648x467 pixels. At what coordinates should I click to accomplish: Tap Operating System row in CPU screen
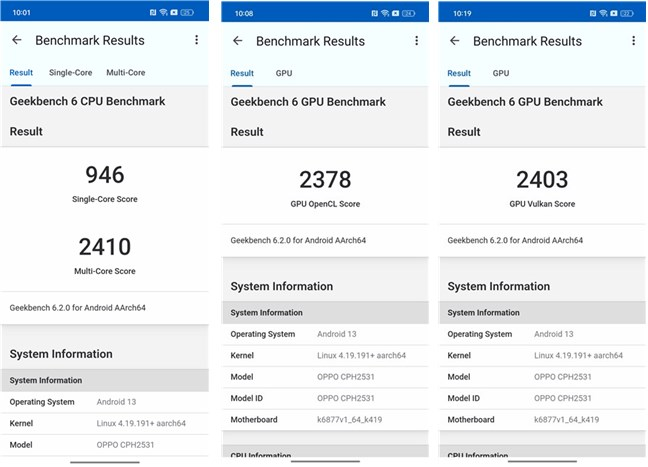(105, 402)
